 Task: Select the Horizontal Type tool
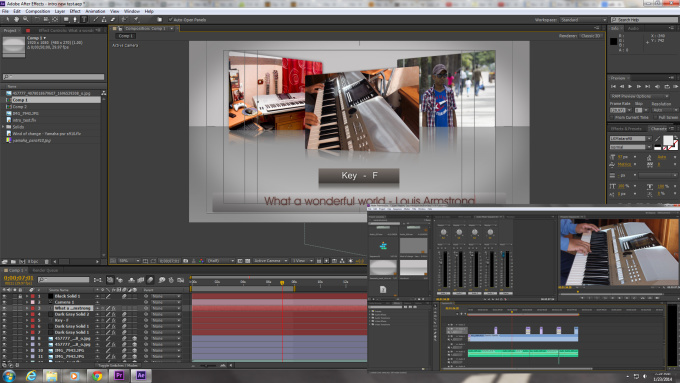84,20
